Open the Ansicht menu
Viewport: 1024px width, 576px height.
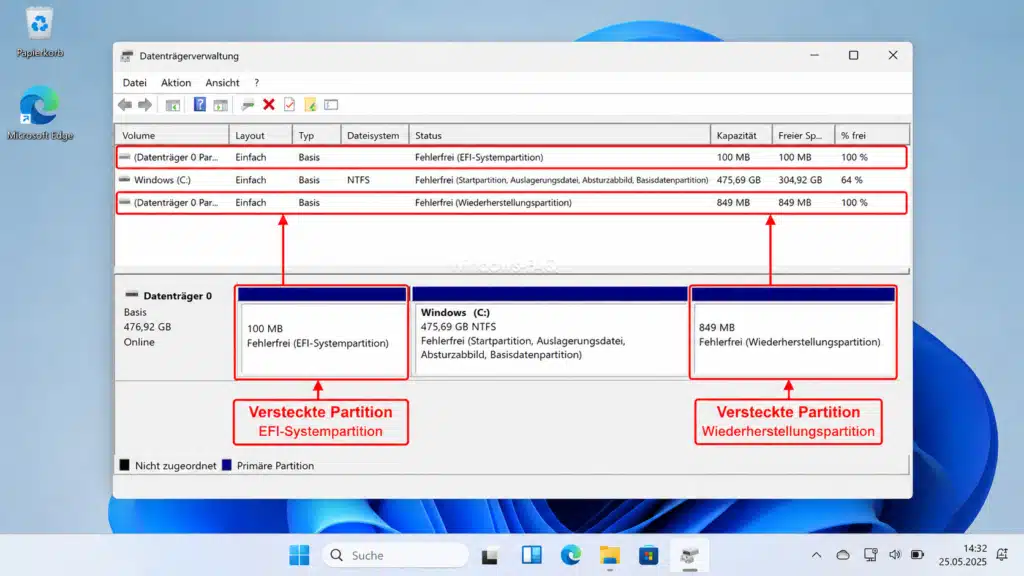222,82
